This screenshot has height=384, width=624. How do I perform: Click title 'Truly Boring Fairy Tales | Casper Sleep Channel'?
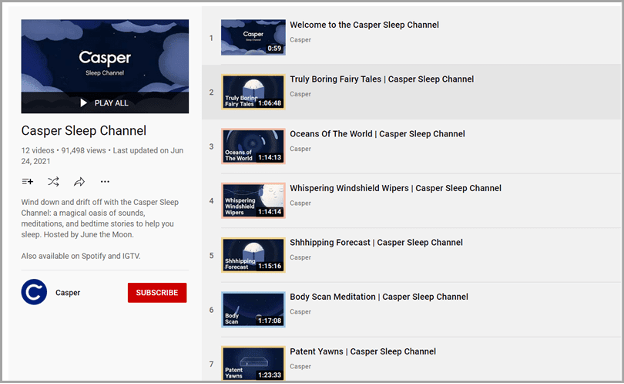(382, 79)
